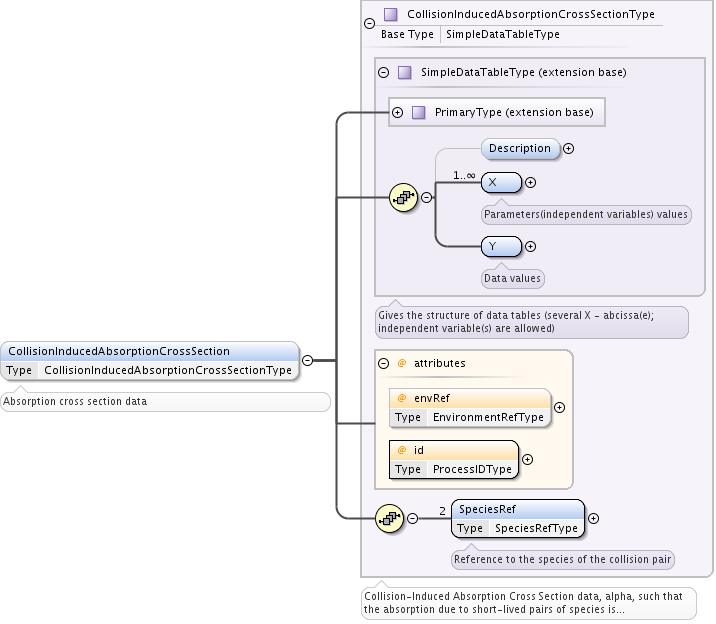Click the 'Data values' annotation

point(512,278)
